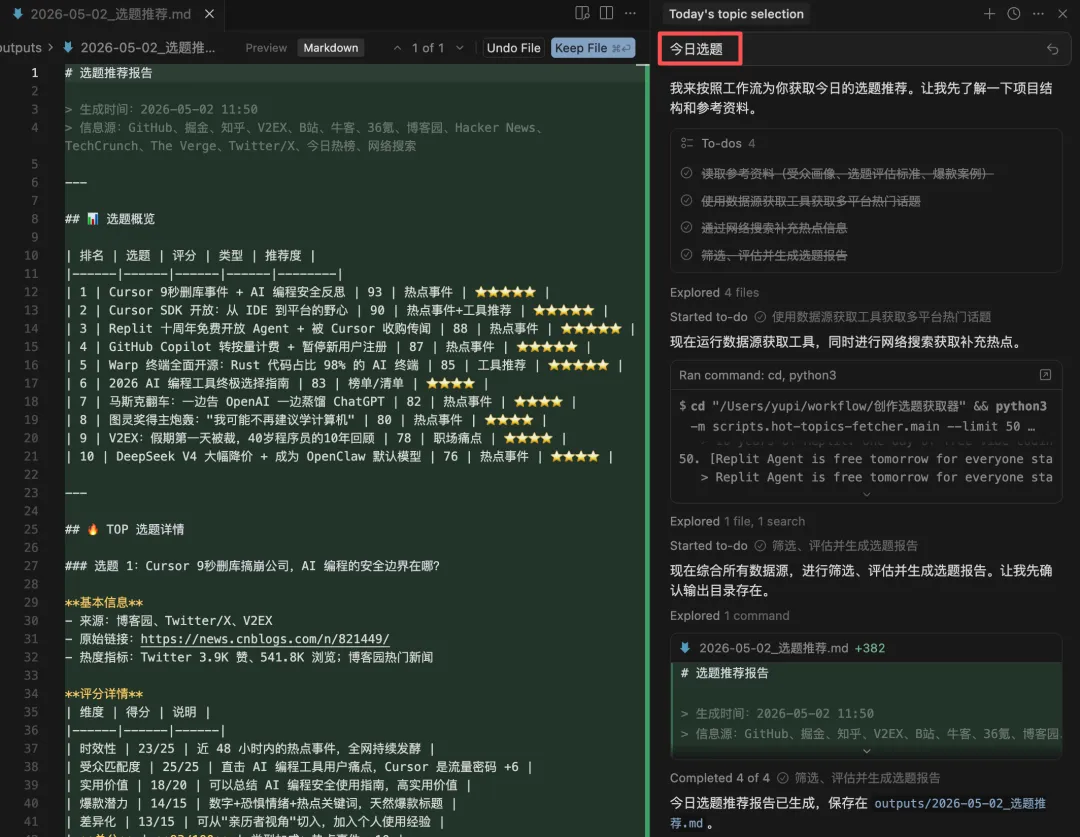Screen dimensions: 1080x837
Task: Click the revert arrow on 今日选题 message
Action: [1052, 49]
